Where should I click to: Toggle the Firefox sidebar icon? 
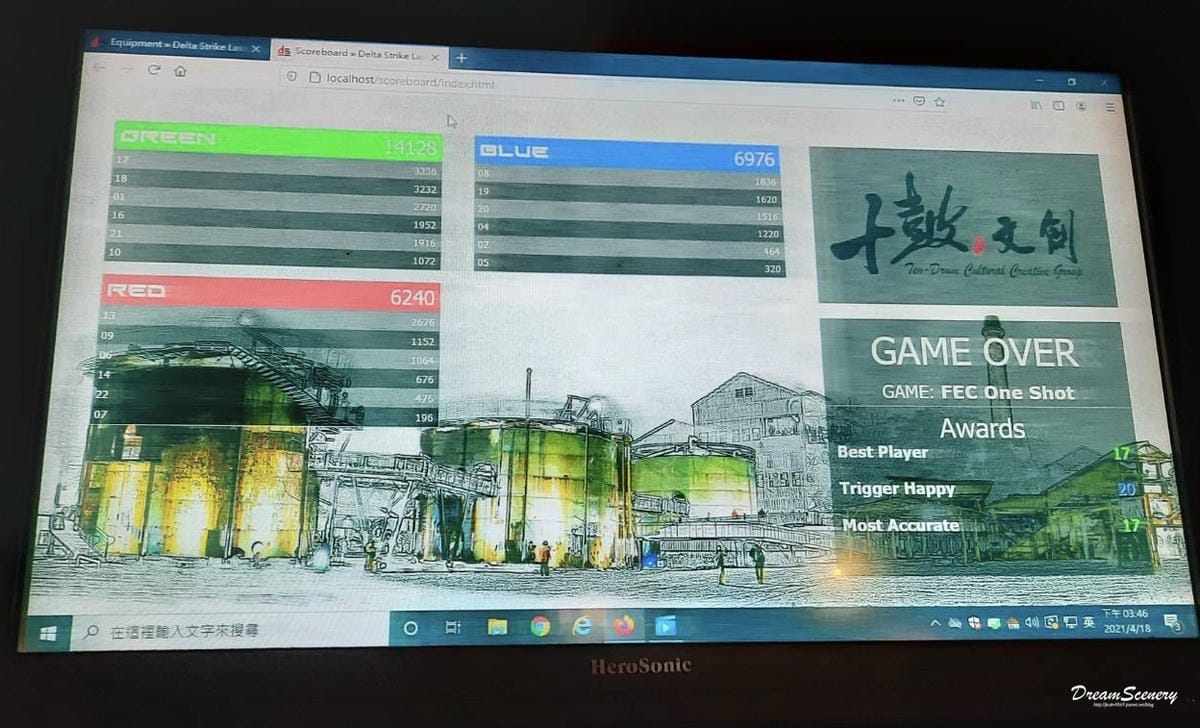point(1059,106)
